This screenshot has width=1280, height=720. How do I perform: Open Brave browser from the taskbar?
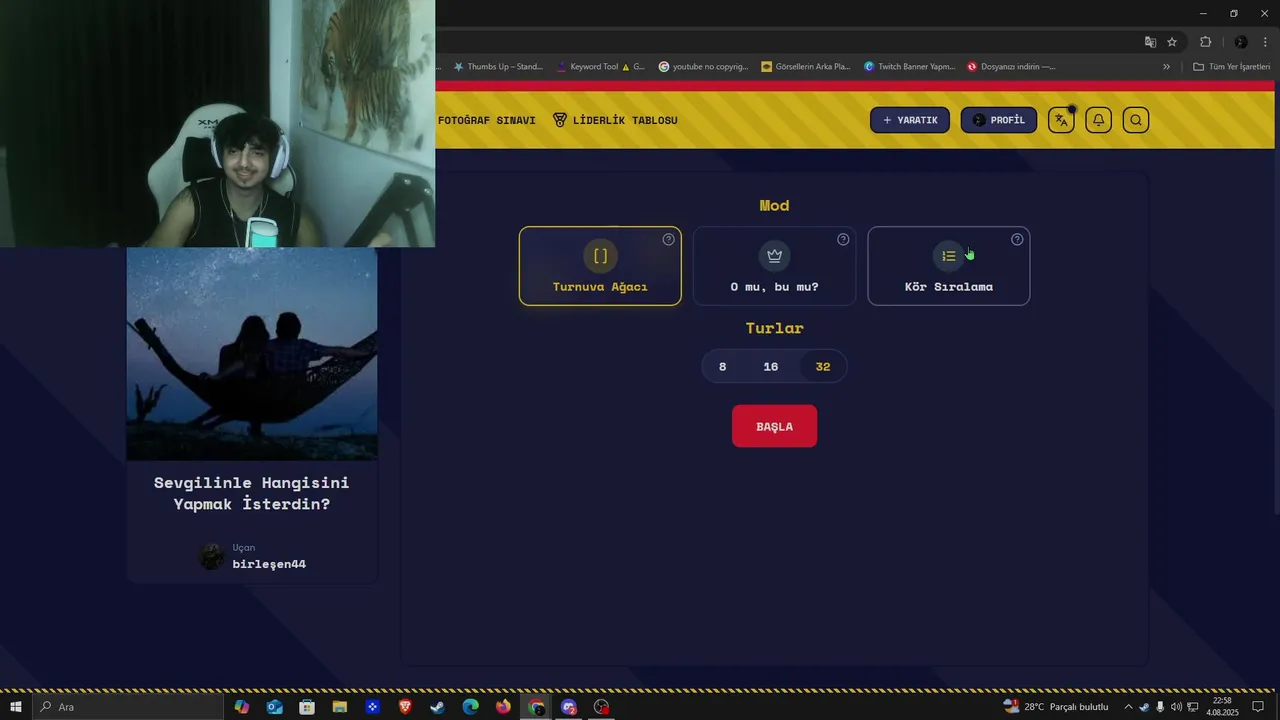pyautogui.click(x=405, y=707)
